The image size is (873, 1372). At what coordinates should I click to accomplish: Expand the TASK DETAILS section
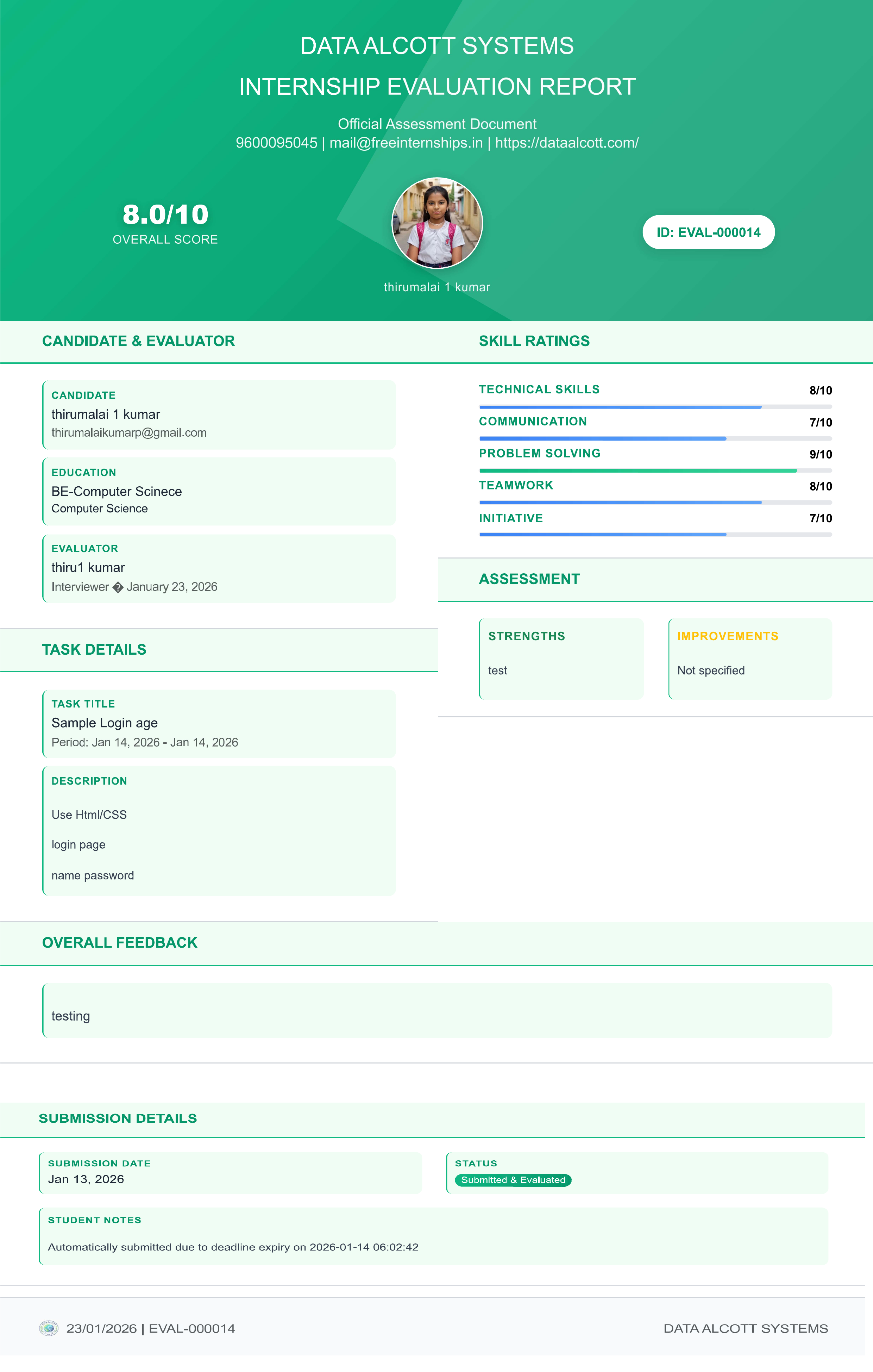93,649
